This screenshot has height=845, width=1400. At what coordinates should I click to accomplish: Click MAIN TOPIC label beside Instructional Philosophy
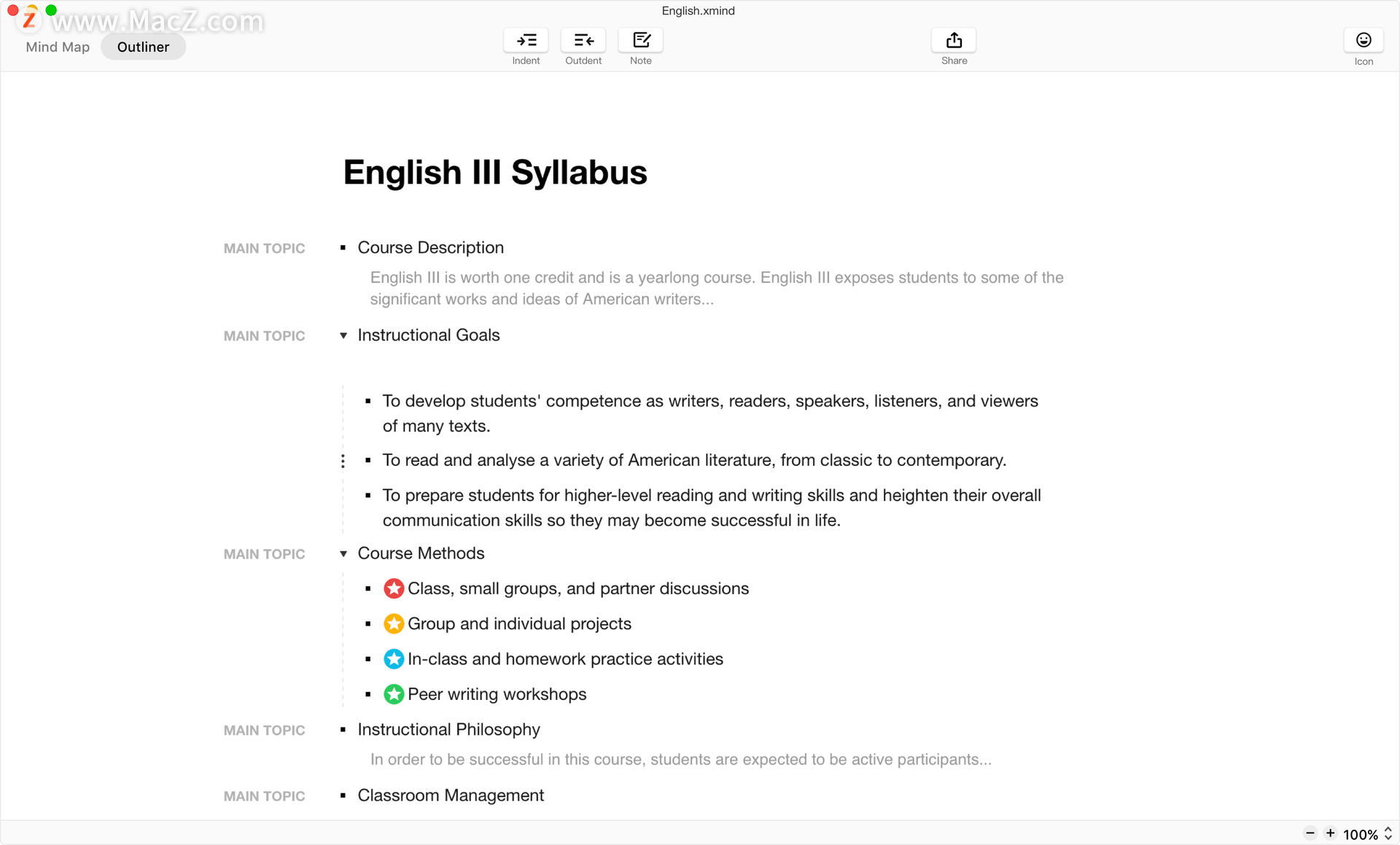coord(264,731)
